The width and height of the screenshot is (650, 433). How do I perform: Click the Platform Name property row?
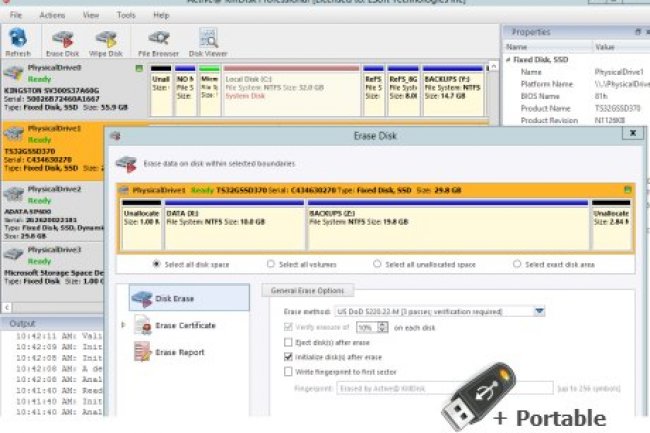pos(576,84)
